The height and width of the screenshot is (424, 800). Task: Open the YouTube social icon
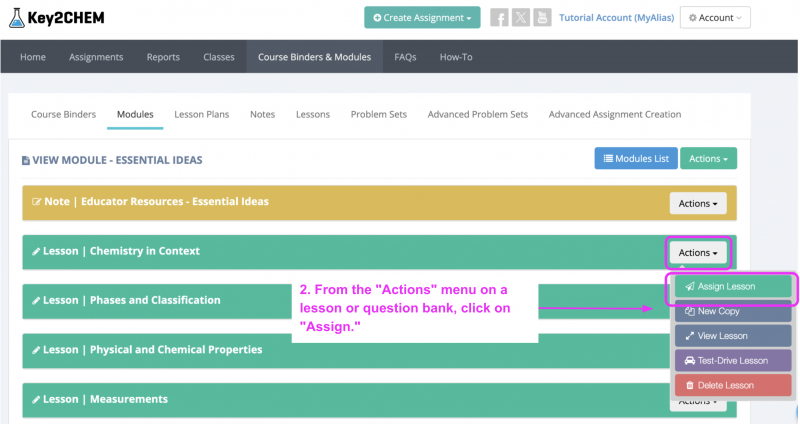point(541,18)
